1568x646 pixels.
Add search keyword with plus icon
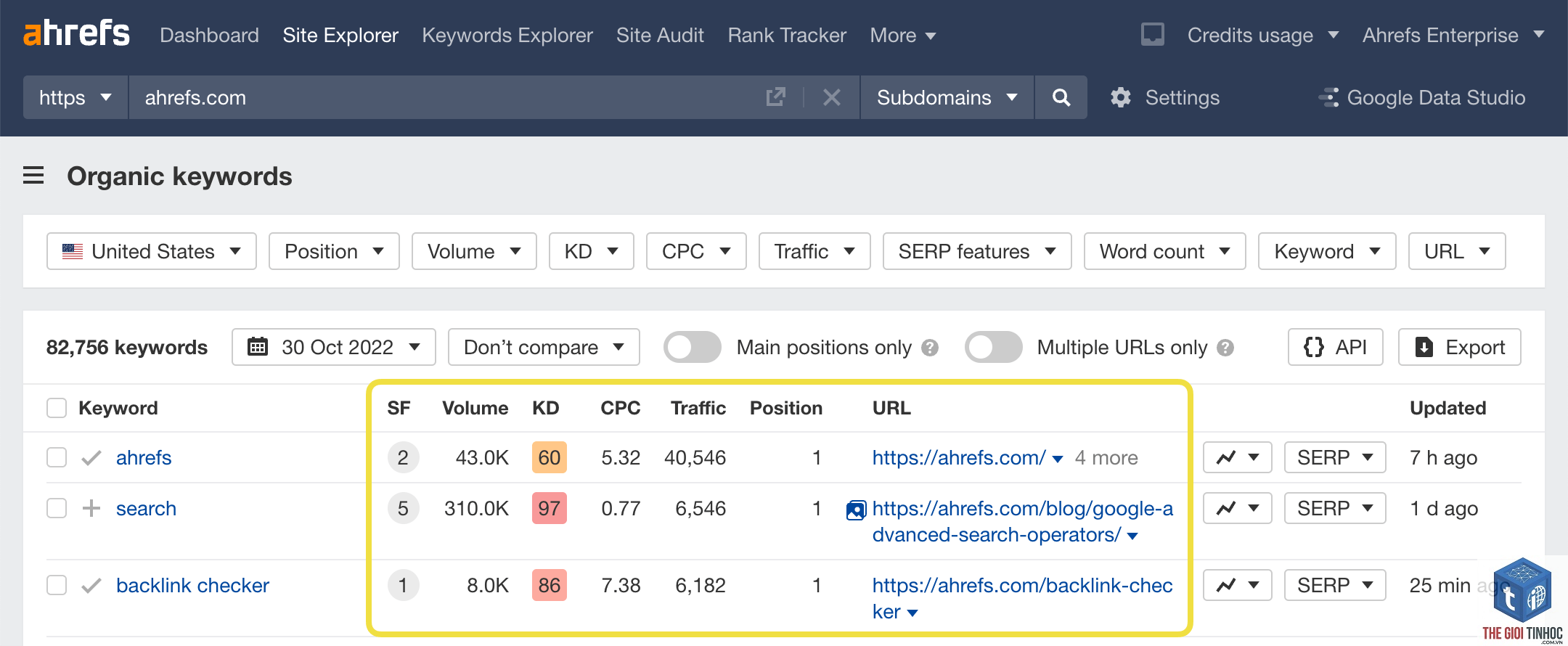click(91, 508)
